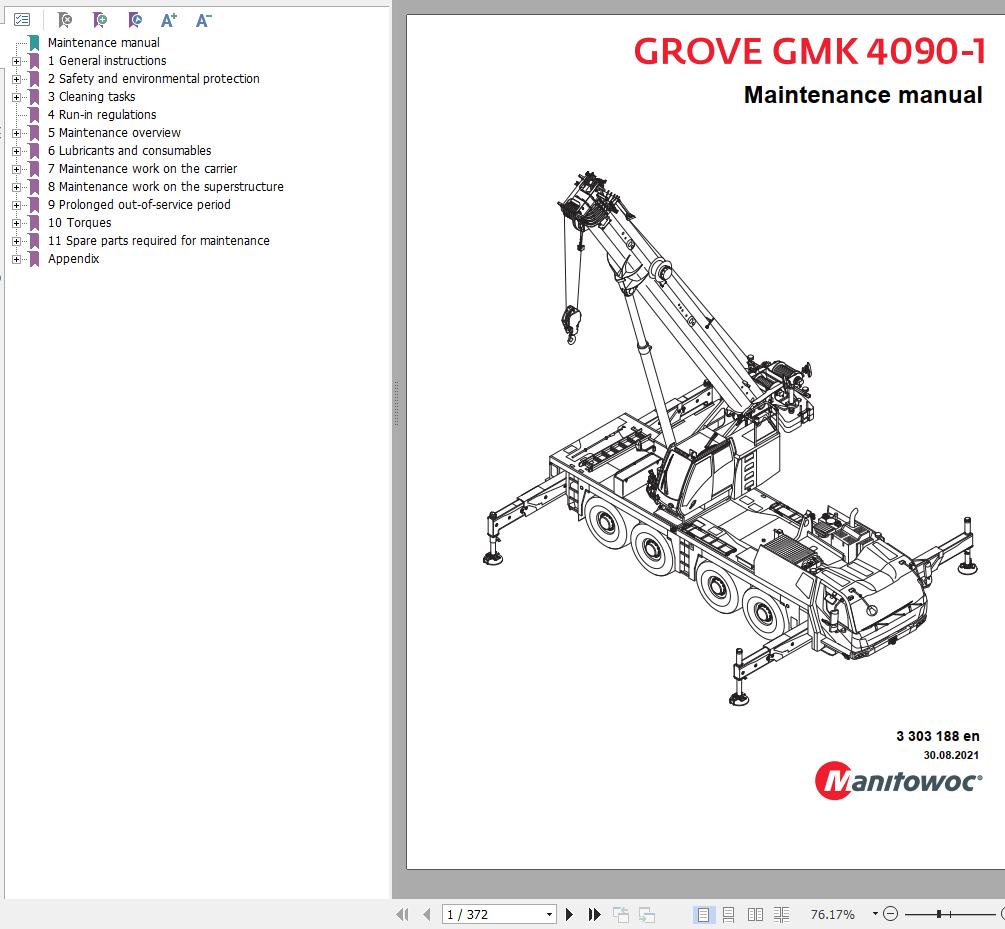This screenshot has width=1005, height=929.
Task: Go to the previous page
Action: click(x=426, y=914)
